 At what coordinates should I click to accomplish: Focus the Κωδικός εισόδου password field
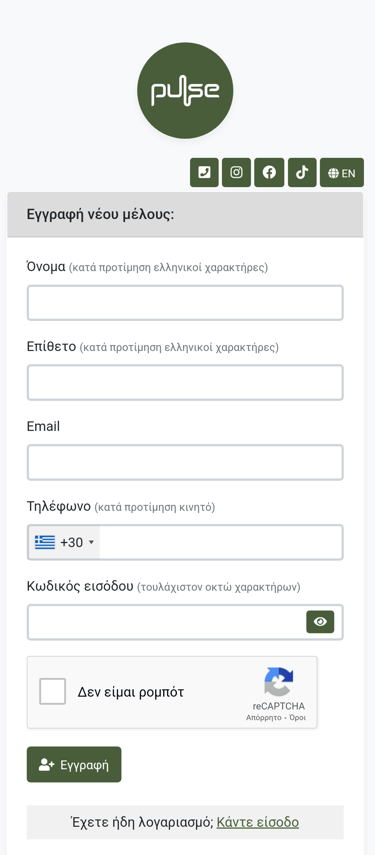click(166, 622)
